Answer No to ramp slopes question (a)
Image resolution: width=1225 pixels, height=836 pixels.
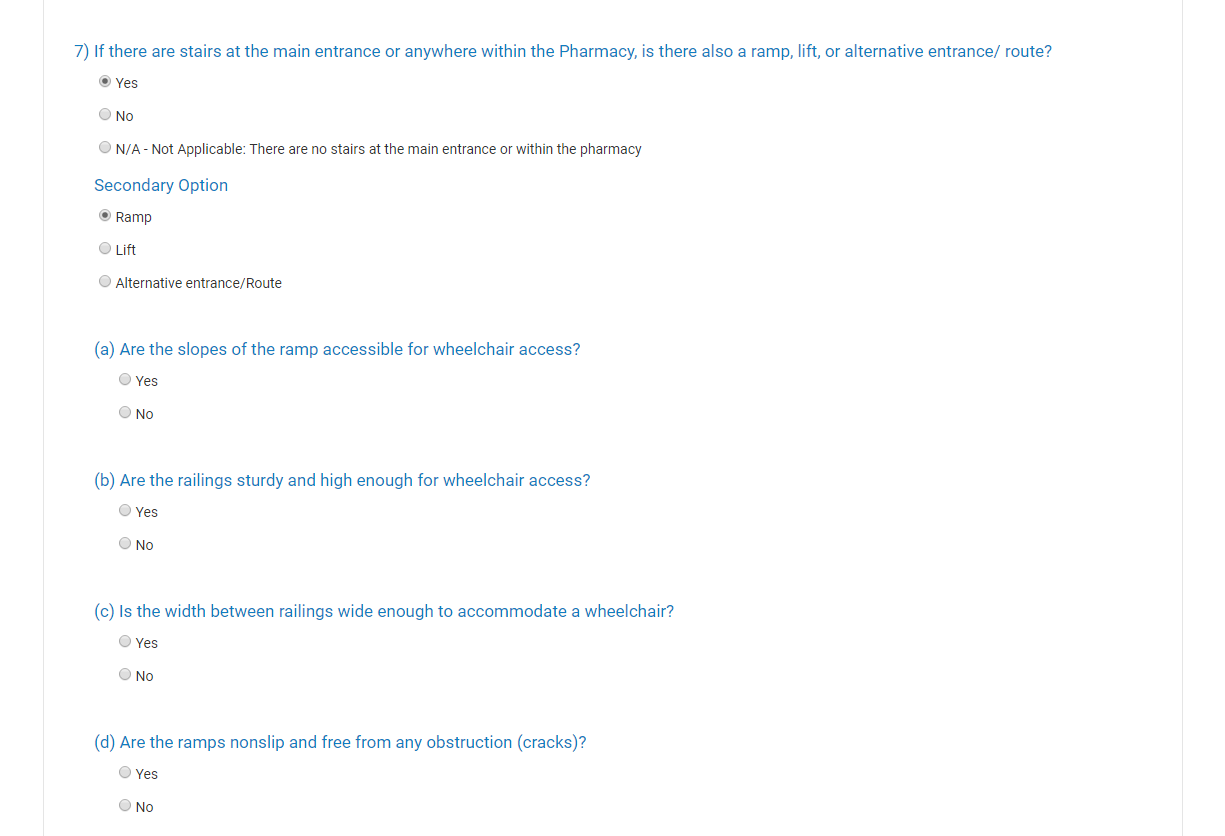(125, 413)
